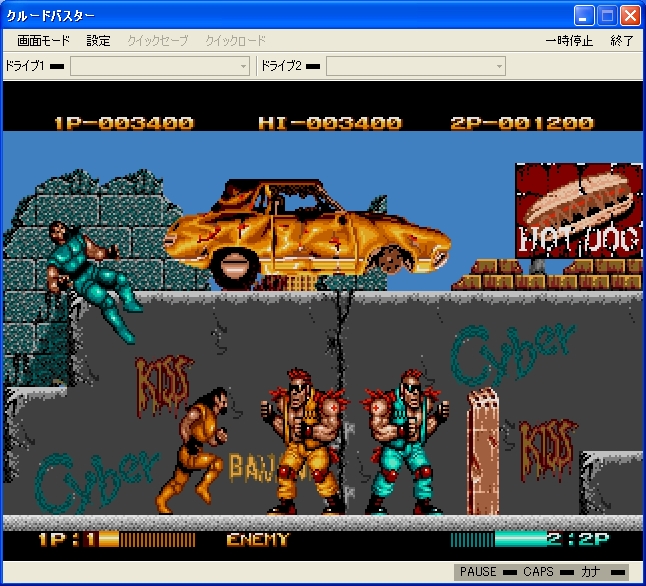
Task: Click the ENEMY label in game HUD
Action: [x=257, y=539]
